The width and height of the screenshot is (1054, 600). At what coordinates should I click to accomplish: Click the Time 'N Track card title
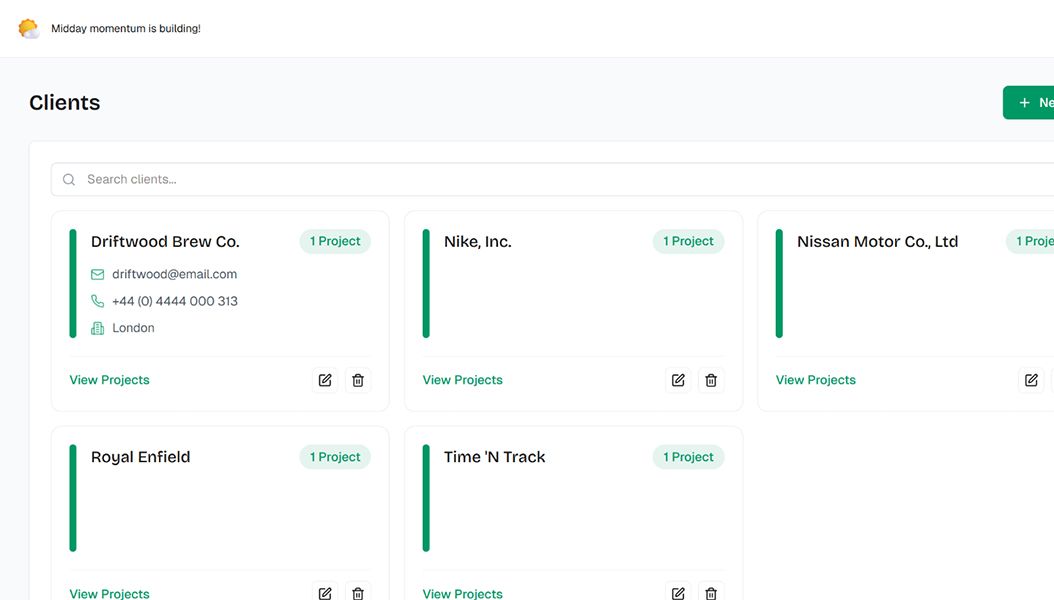tap(495, 457)
